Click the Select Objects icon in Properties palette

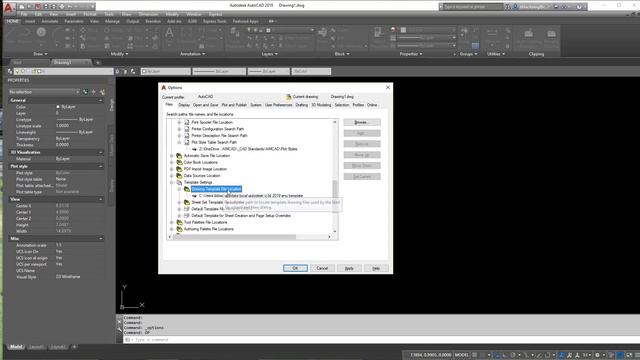tap(93, 92)
